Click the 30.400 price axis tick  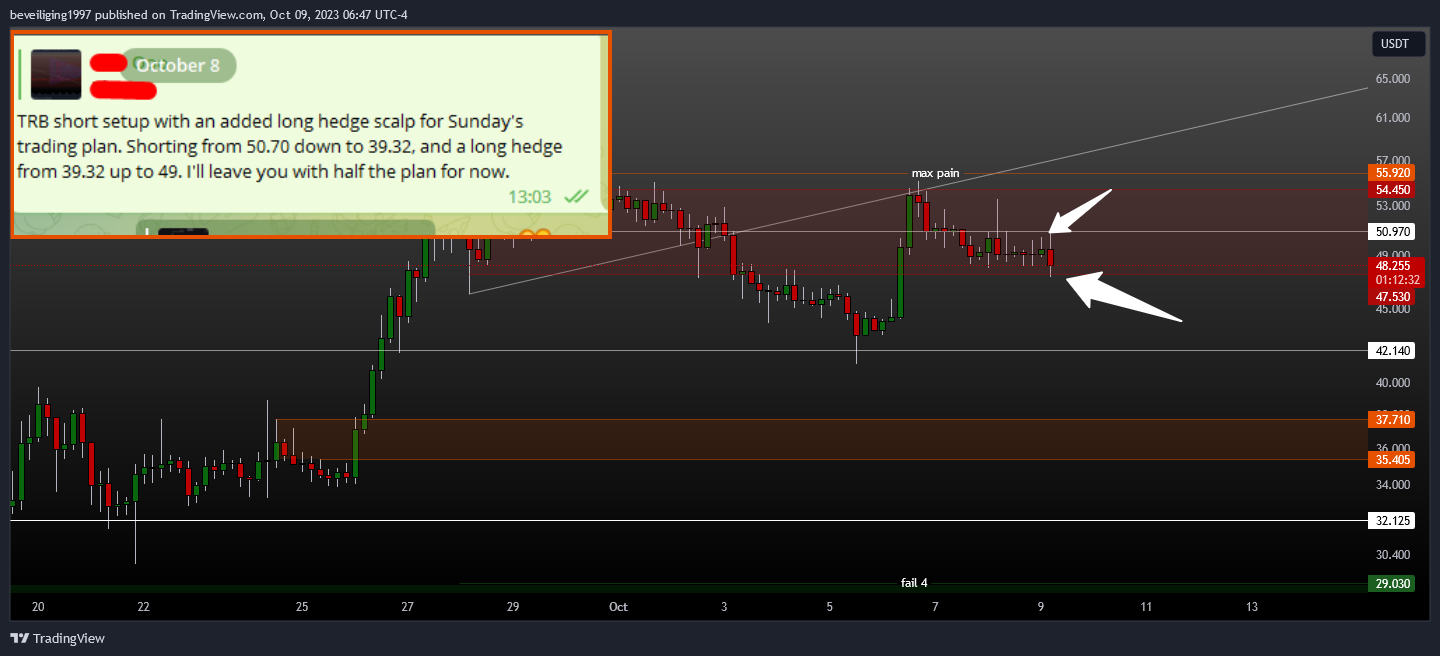(x=1393, y=555)
